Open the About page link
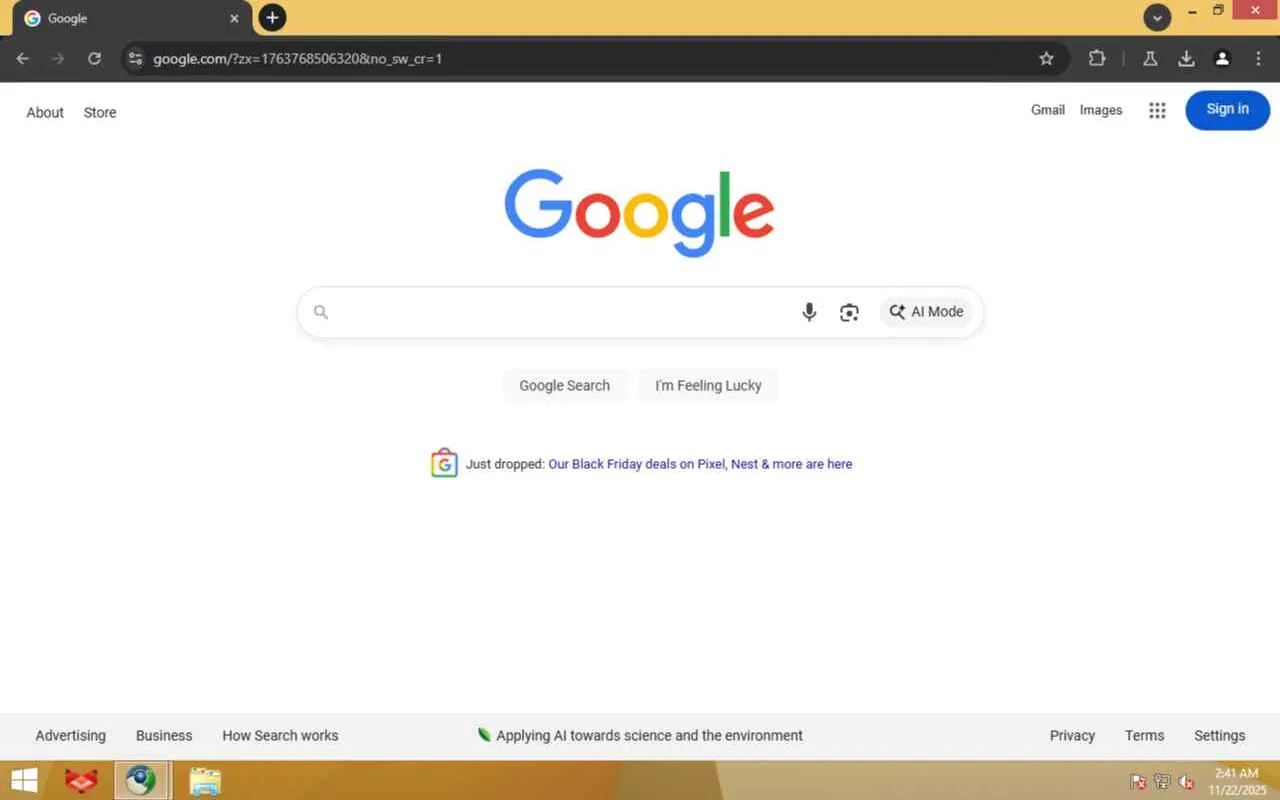The height and width of the screenshot is (800, 1280). (x=45, y=112)
